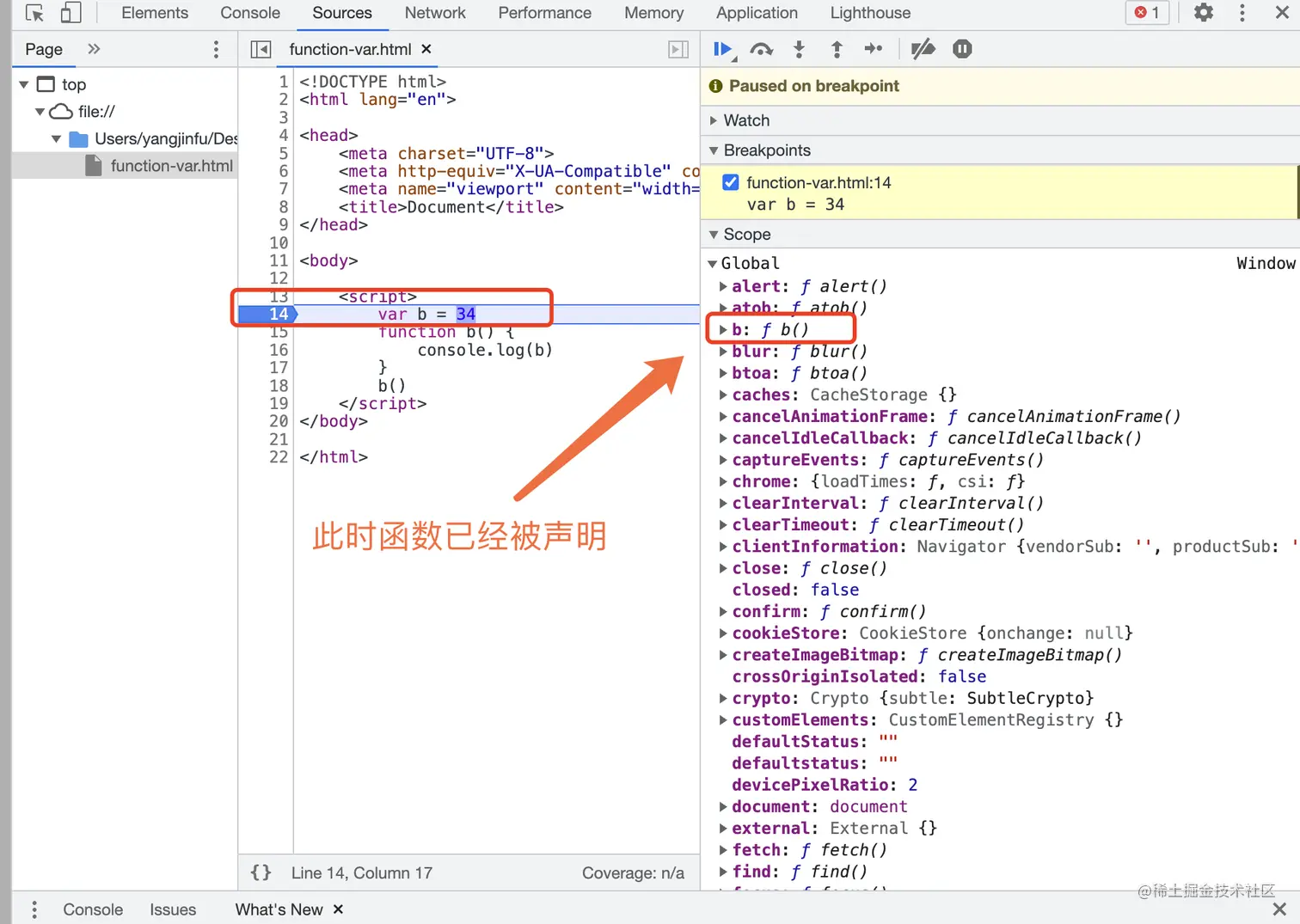Hide the debugger sidebar toggle icon
Image resolution: width=1300 pixels, height=924 pixels.
678,49
